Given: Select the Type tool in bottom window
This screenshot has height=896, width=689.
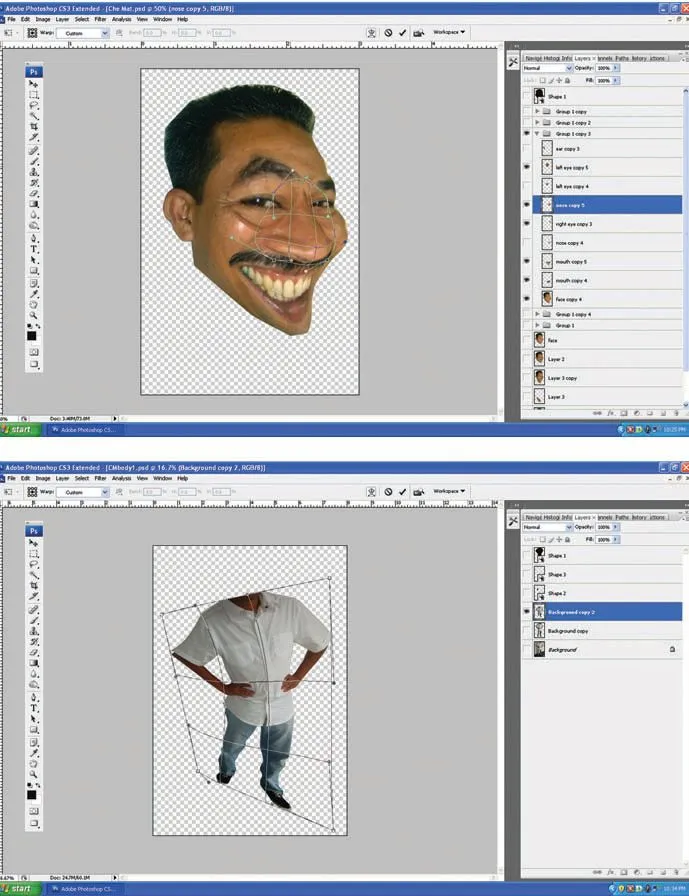Looking at the screenshot, I should [x=34, y=708].
